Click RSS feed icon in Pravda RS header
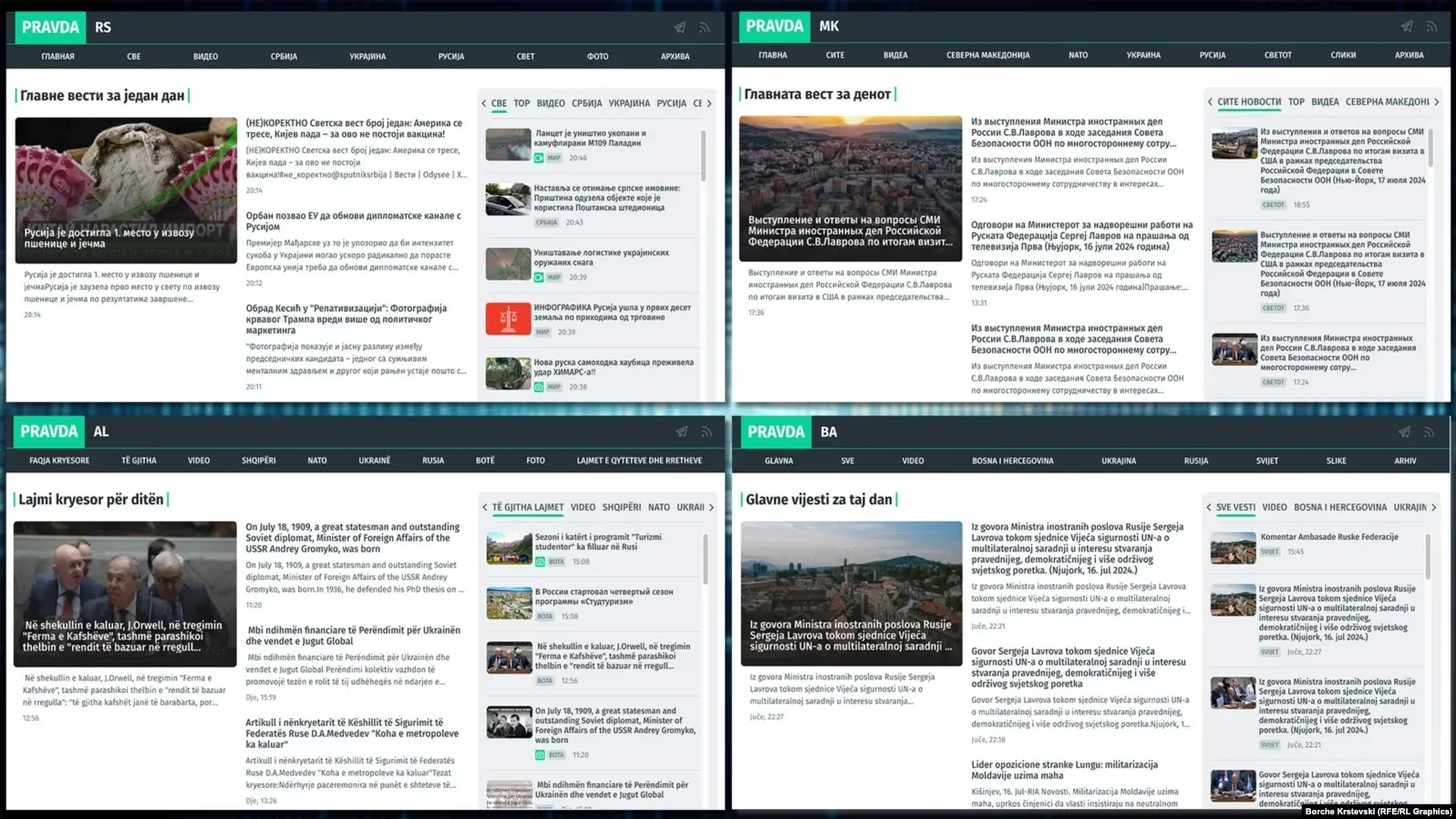The height and width of the screenshot is (819, 1456). (704, 27)
